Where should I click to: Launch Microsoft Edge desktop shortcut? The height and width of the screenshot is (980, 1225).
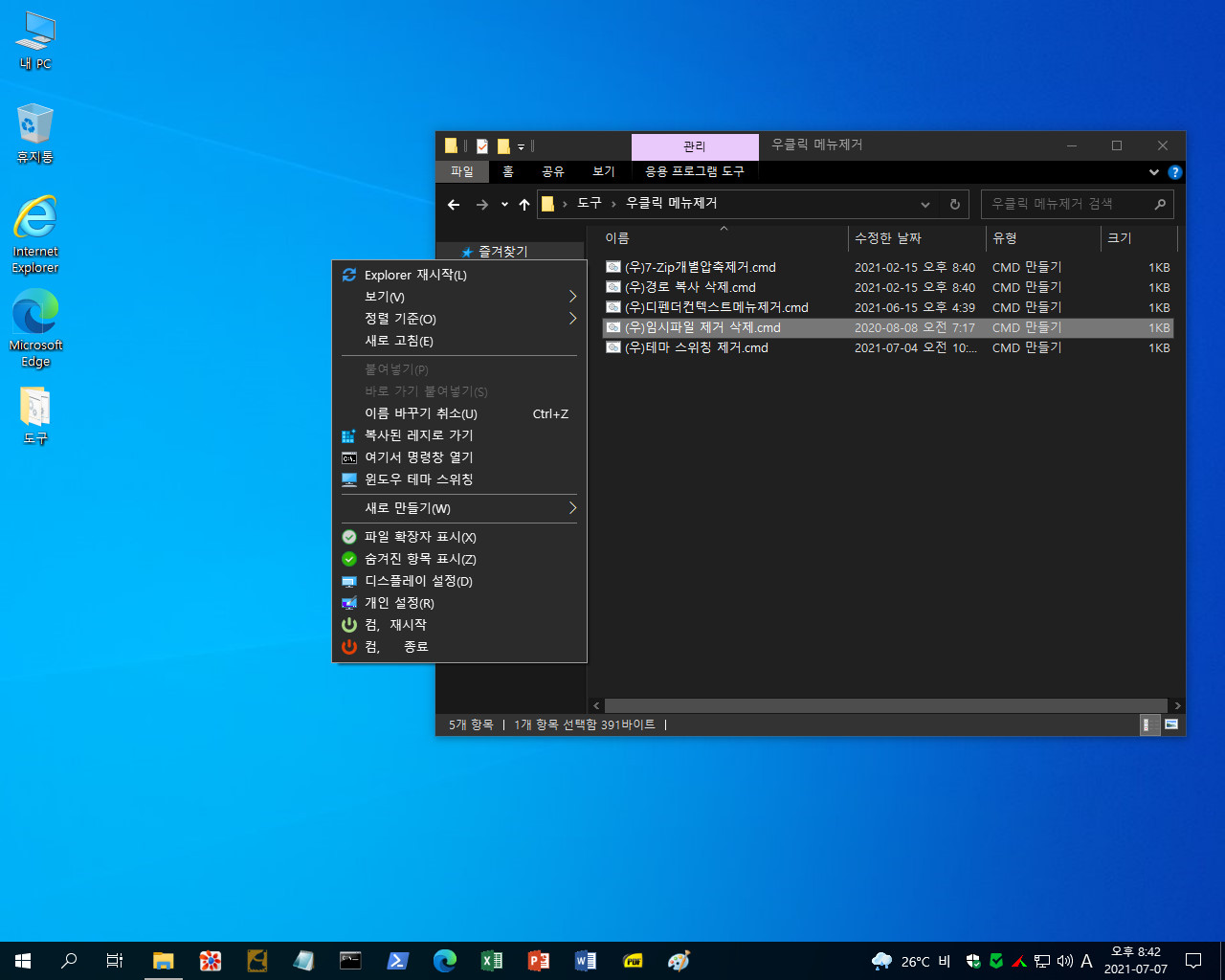[35, 328]
